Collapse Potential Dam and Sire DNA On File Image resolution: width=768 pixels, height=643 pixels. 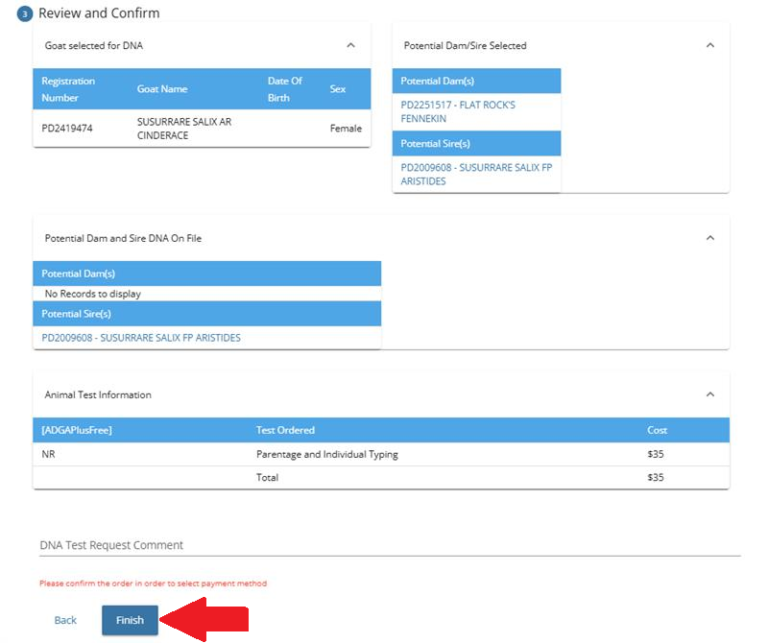709,238
